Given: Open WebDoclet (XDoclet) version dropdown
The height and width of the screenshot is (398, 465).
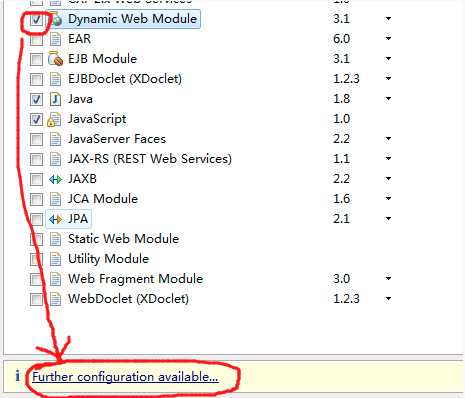Looking at the screenshot, I should tap(388, 299).
